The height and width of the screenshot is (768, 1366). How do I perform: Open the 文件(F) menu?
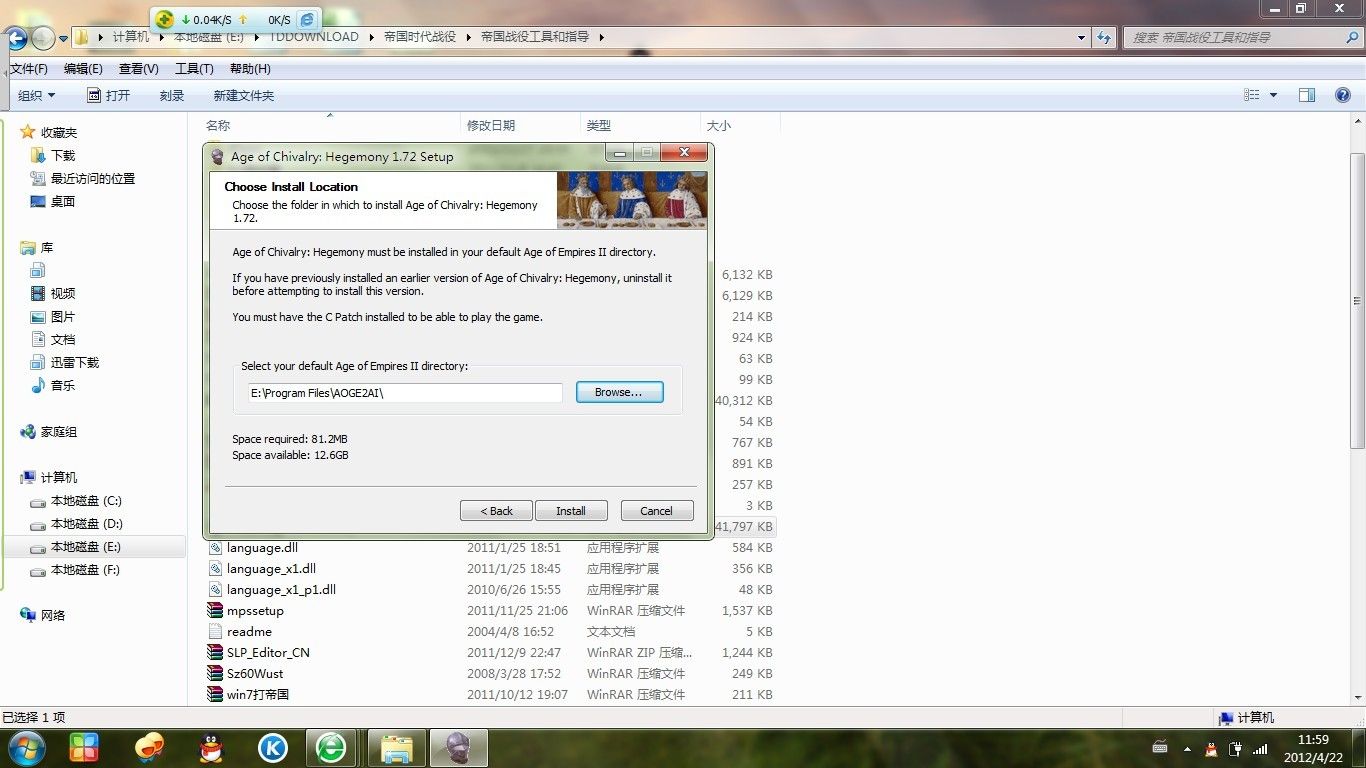click(27, 69)
